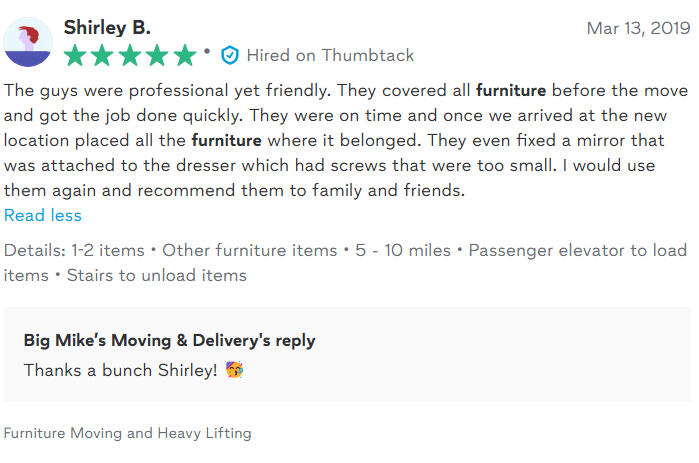Collapse the review with Read less
The width and height of the screenshot is (699, 463).
click(x=43, y=215)
